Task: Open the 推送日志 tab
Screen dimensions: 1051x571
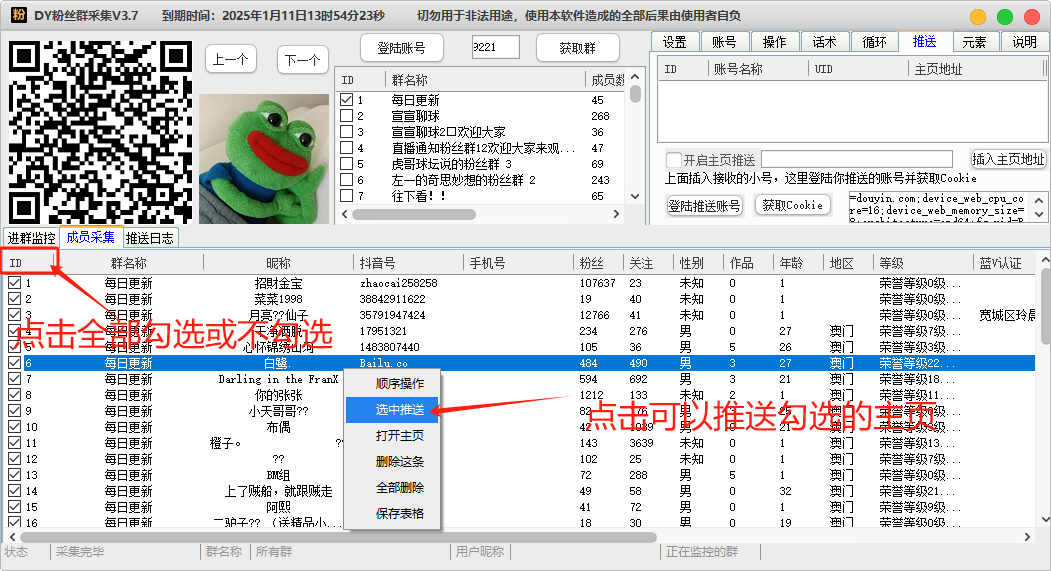Action: (150, 238)
